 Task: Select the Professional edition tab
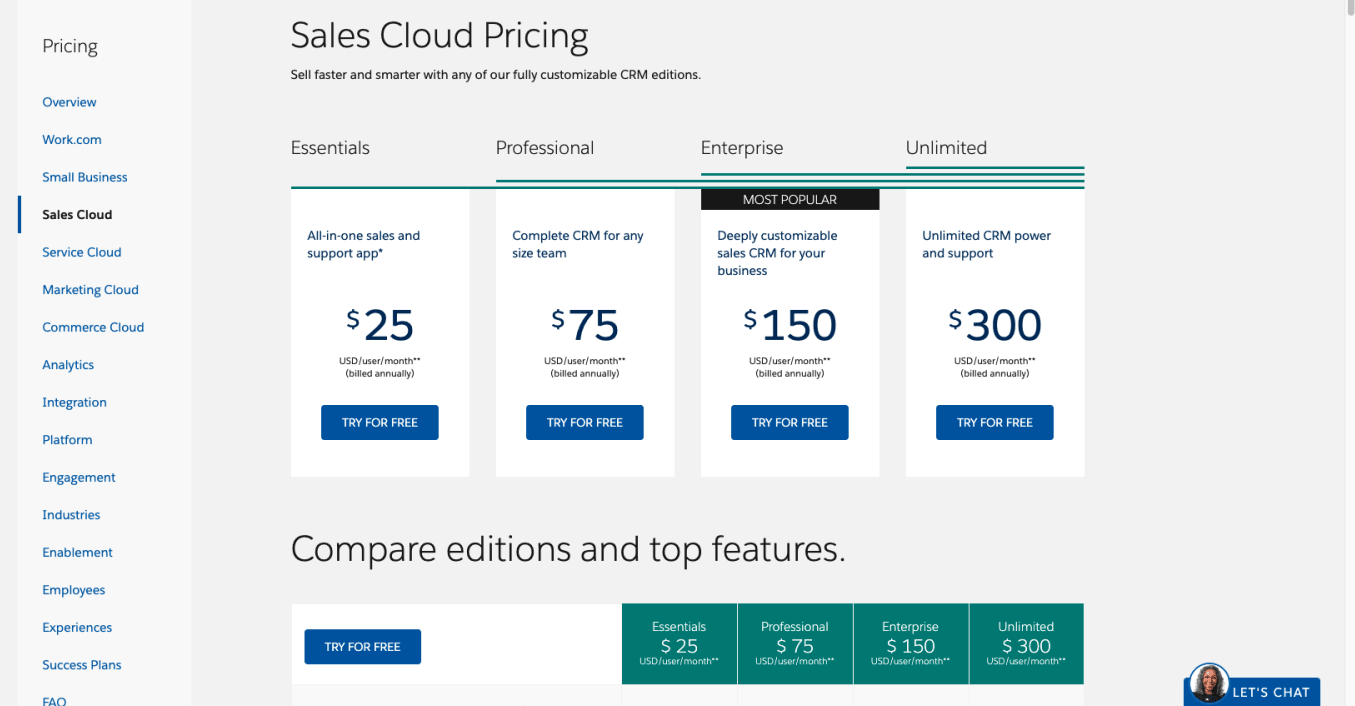[545, 148]
